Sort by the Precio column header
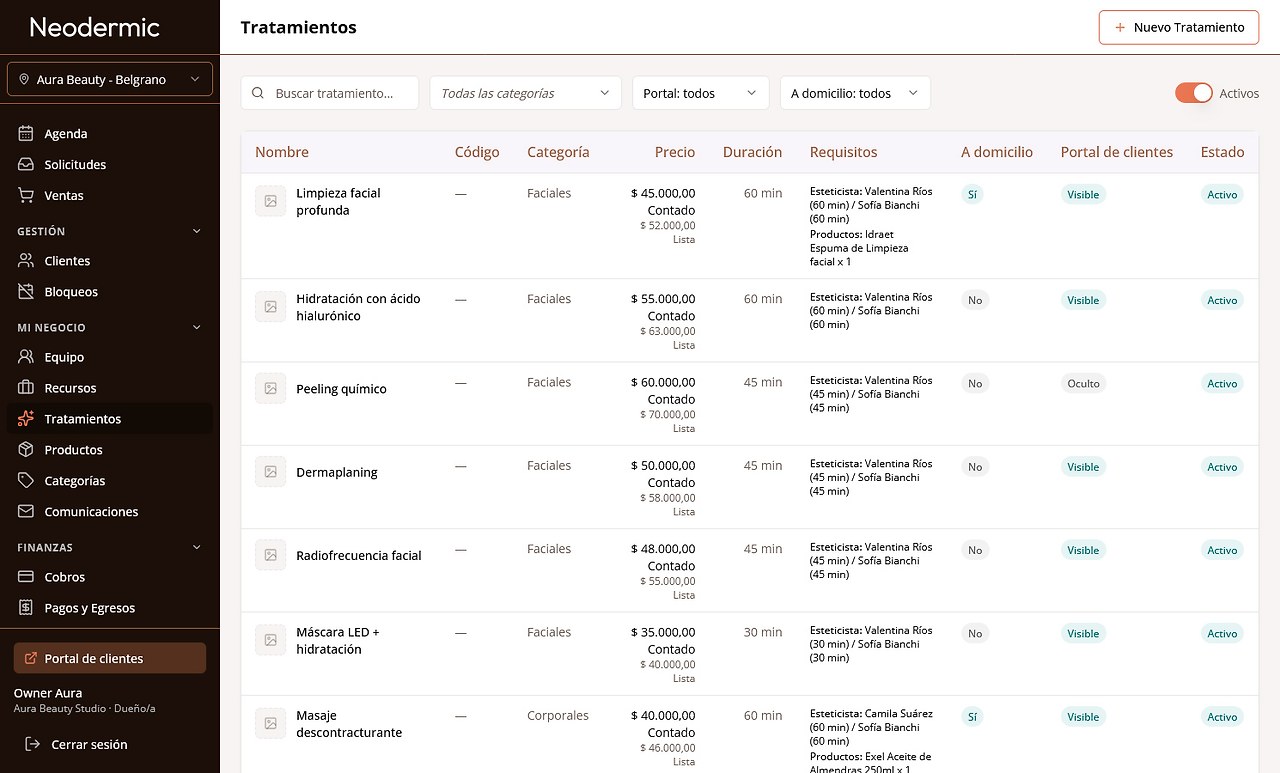 coord(675,152)
